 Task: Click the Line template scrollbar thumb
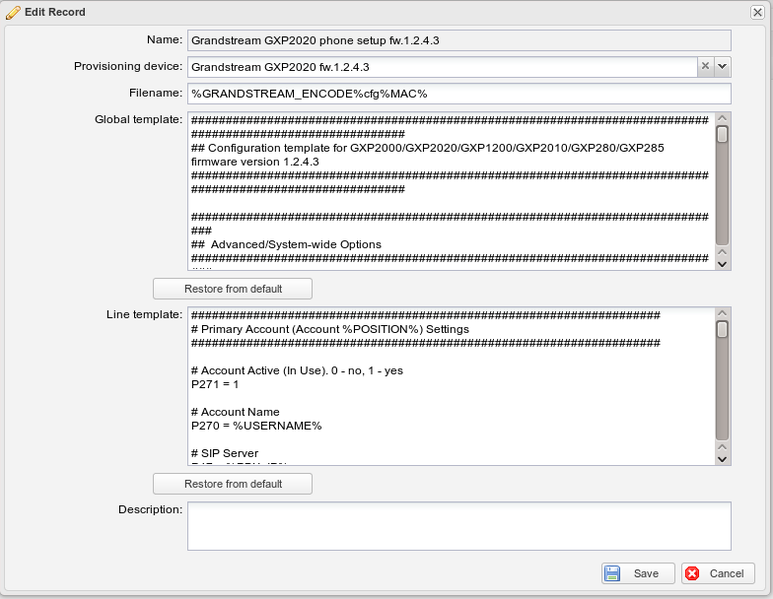tap(722, 329)
